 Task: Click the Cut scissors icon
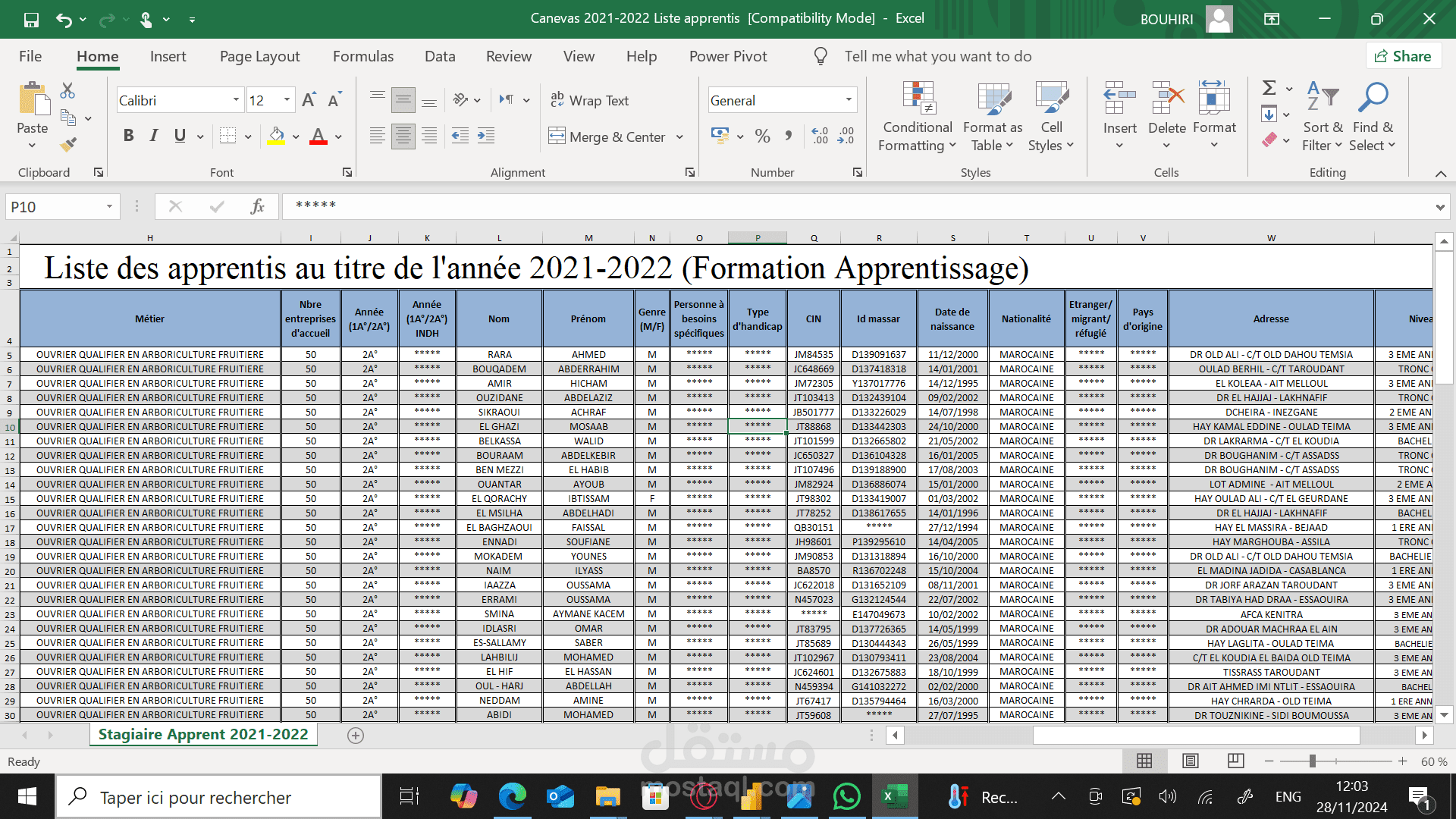click(67, 91)
